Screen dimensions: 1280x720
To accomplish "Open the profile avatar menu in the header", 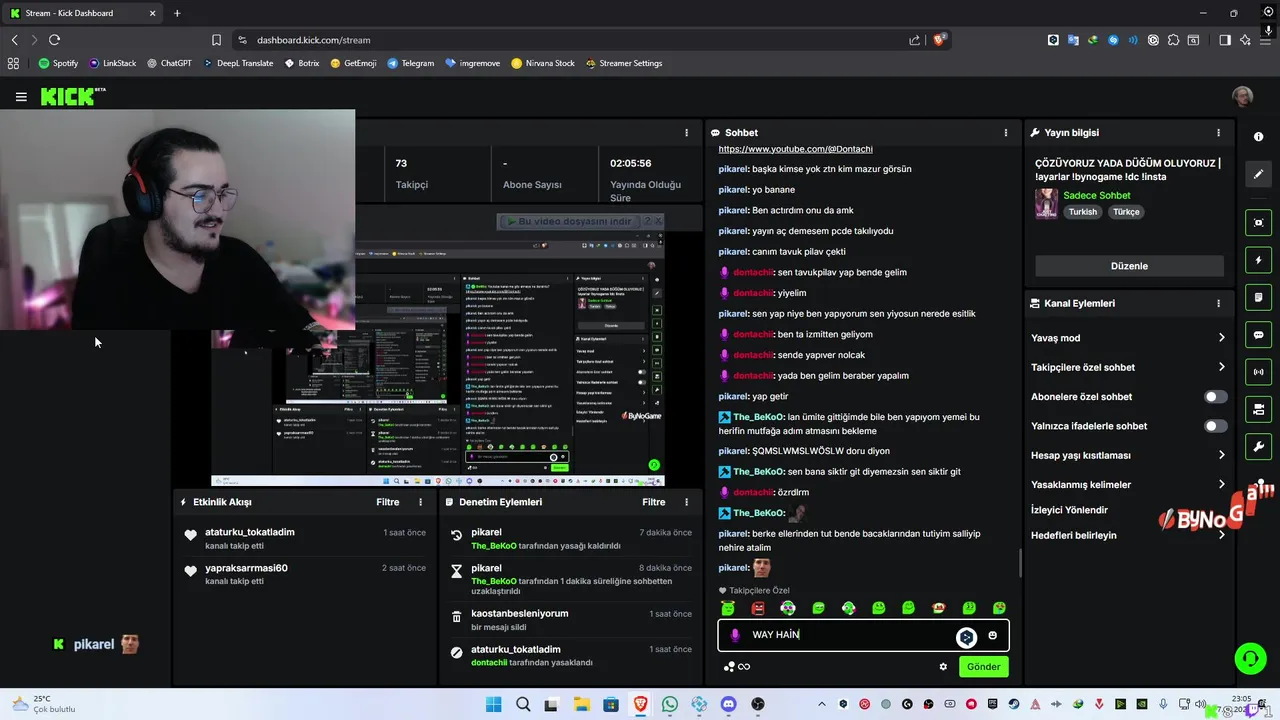I will 1242,97.
